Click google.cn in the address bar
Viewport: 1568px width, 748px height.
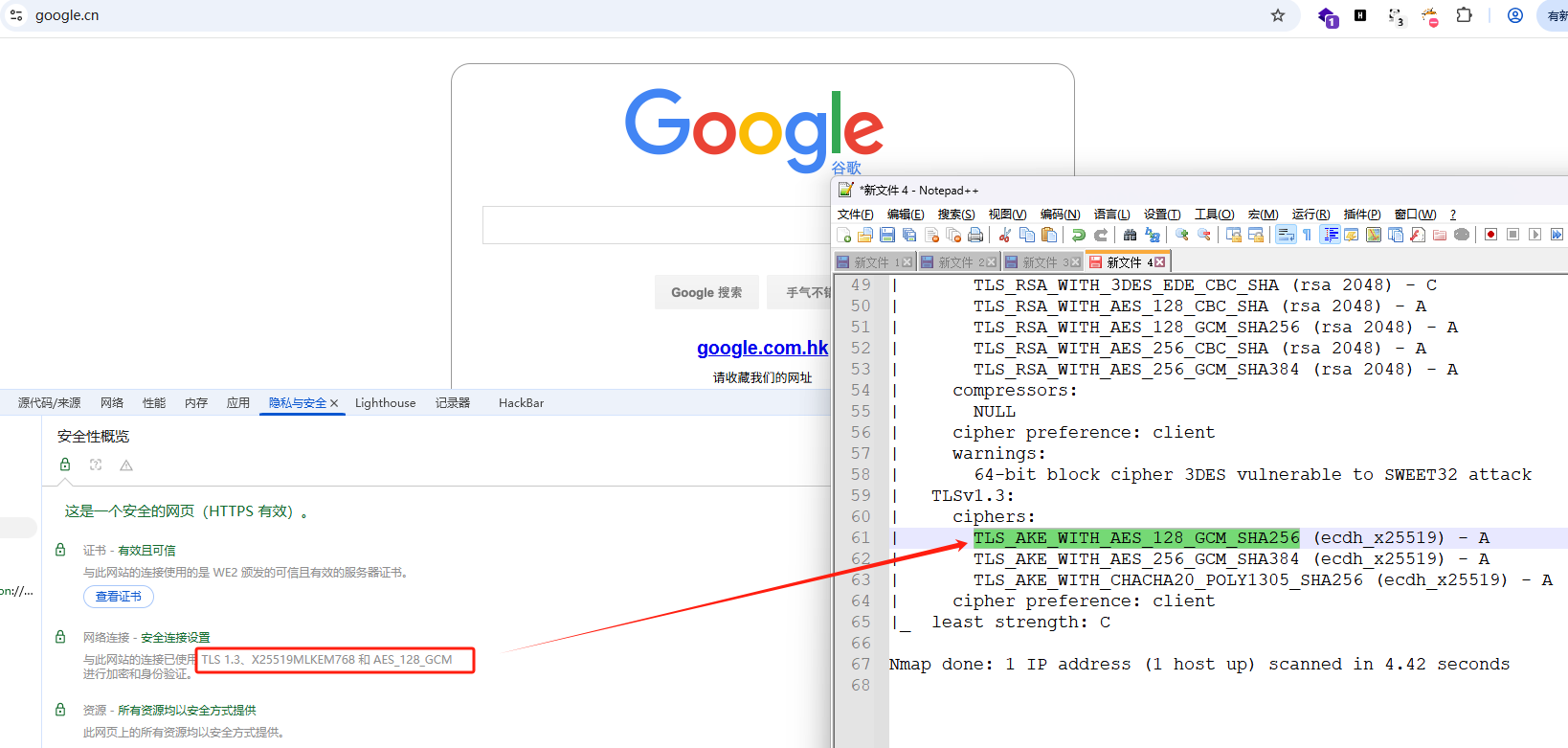tap(67, 15)
